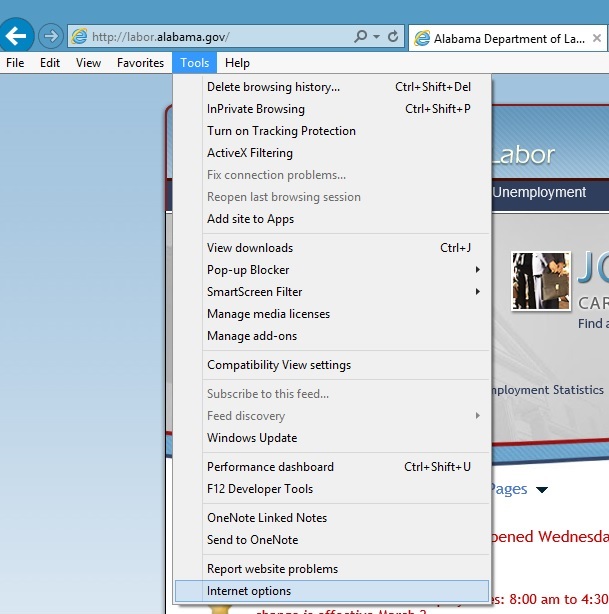Click the job seeker photo thumbnail

(541, 280)
